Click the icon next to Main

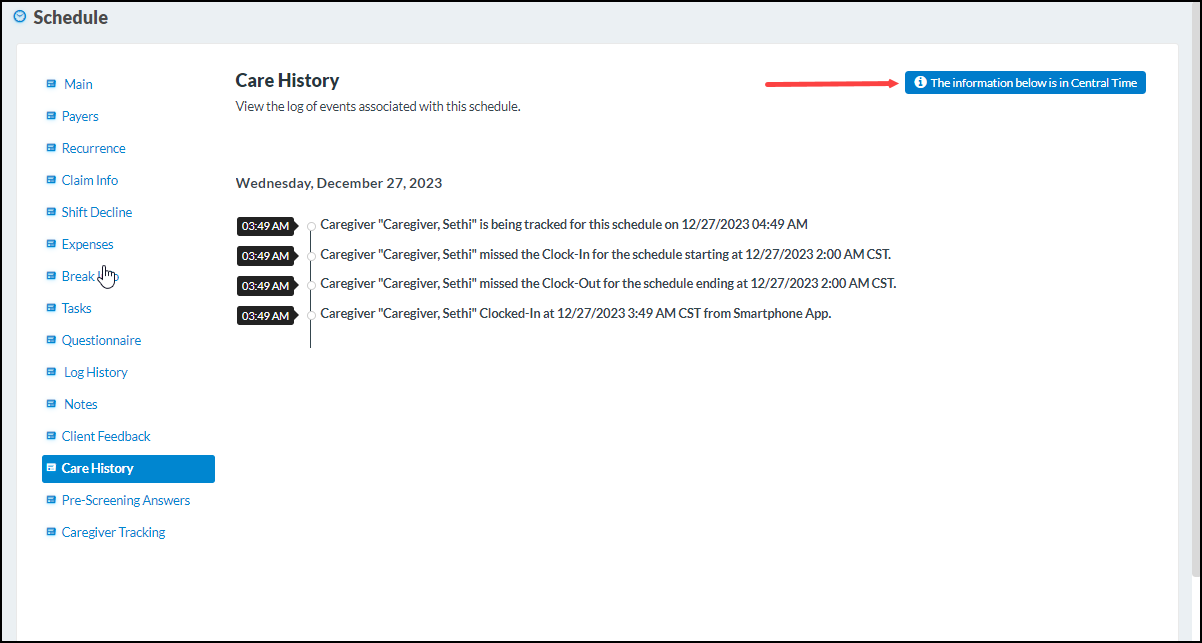pyautogui.click(x=52, y=84)
